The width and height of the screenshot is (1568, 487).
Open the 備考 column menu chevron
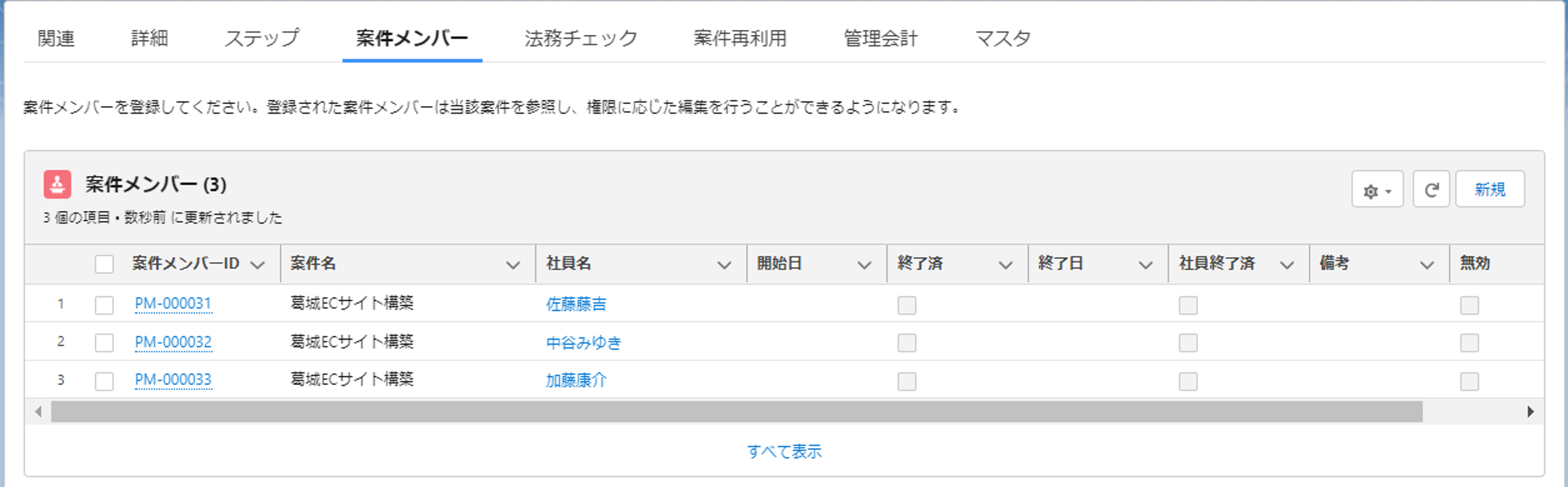click(x=1427, y=265)
